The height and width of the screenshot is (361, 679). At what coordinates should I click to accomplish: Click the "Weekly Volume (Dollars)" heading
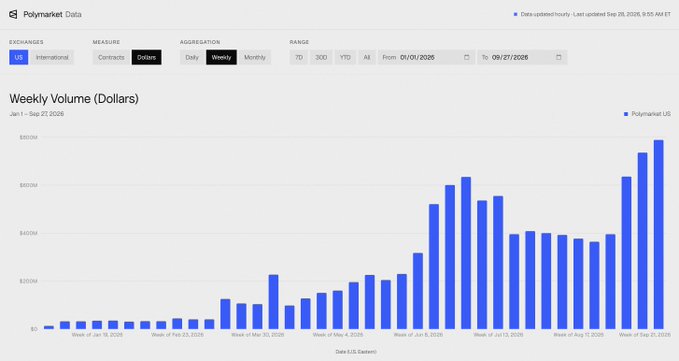click(x=74, y=99)
